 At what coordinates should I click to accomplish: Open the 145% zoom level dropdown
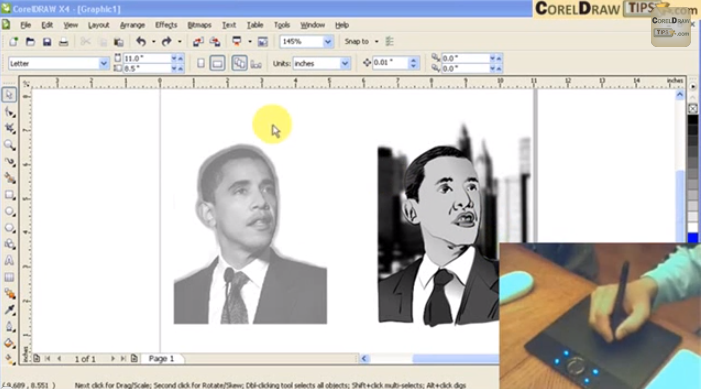[x=328, y=42]
